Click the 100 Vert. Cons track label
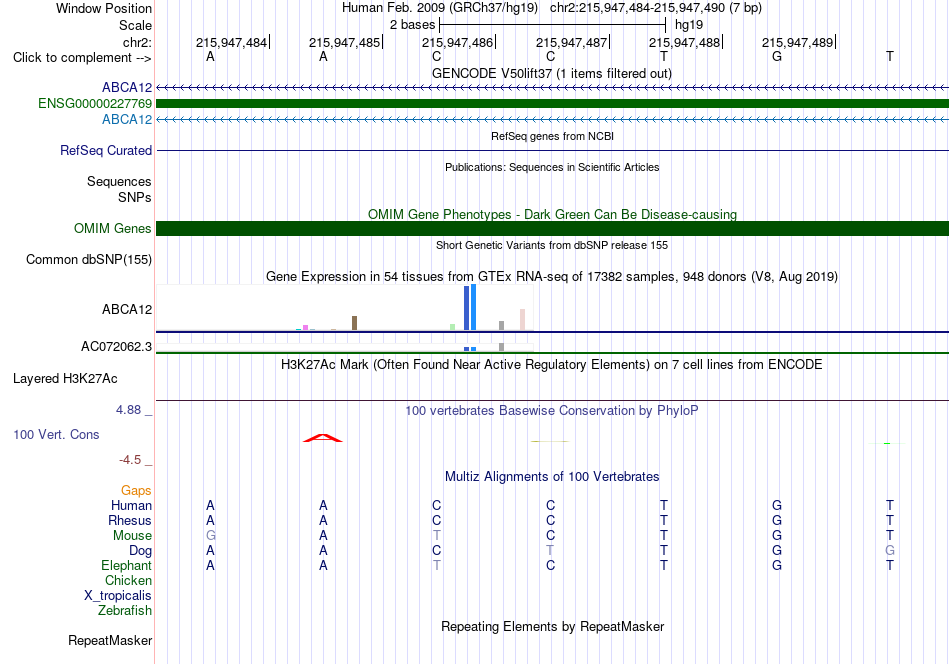This screenshot has height=664, width=950. point(56,434)
